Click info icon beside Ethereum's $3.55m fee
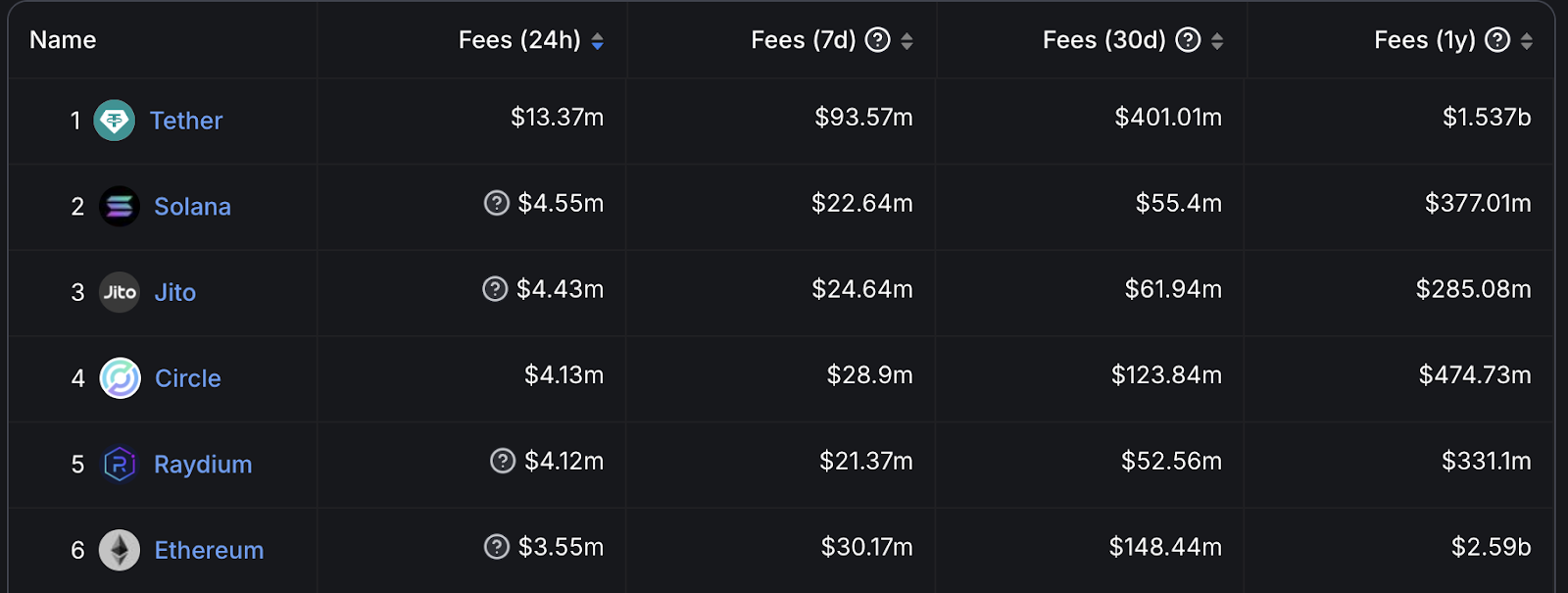The image size is (1568, 593). [497, 547]
